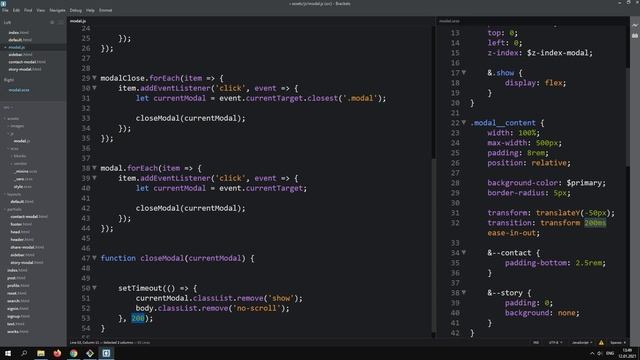Fold the &--story rule at line 38
The image size is (640, 360).
[x=464, y=293]
